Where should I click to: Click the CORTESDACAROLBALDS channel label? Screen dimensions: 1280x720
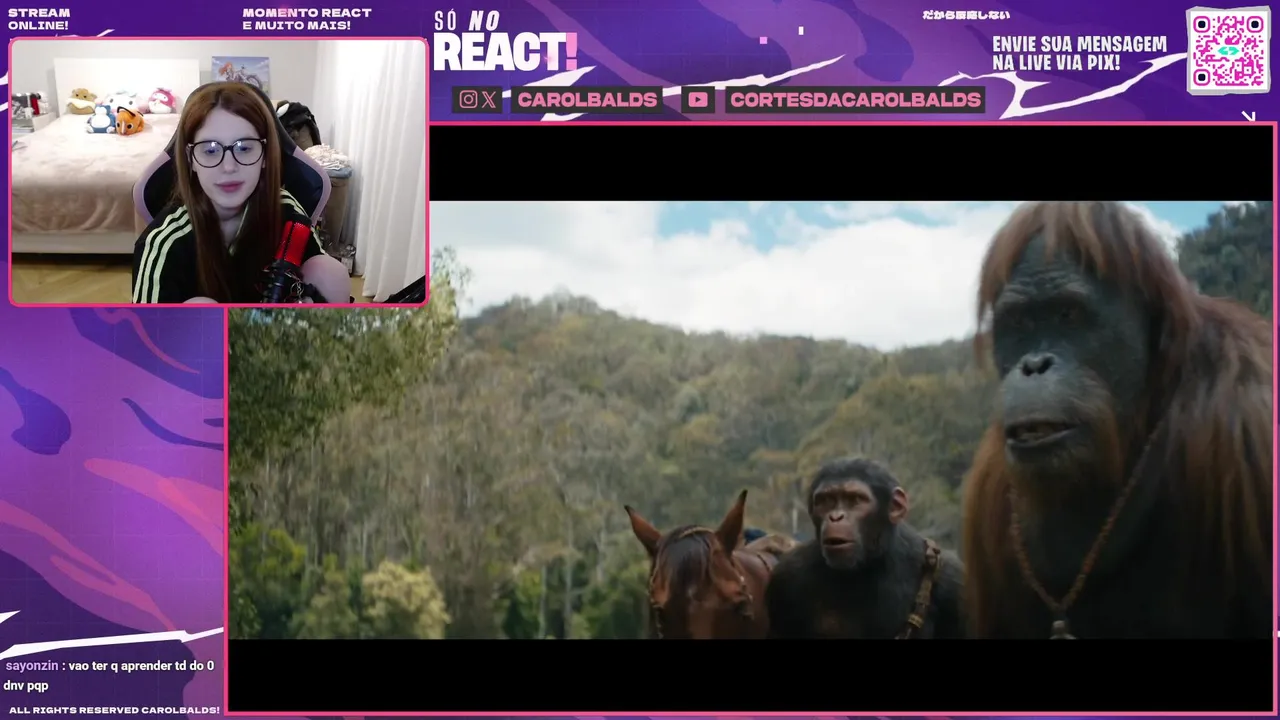855,99
